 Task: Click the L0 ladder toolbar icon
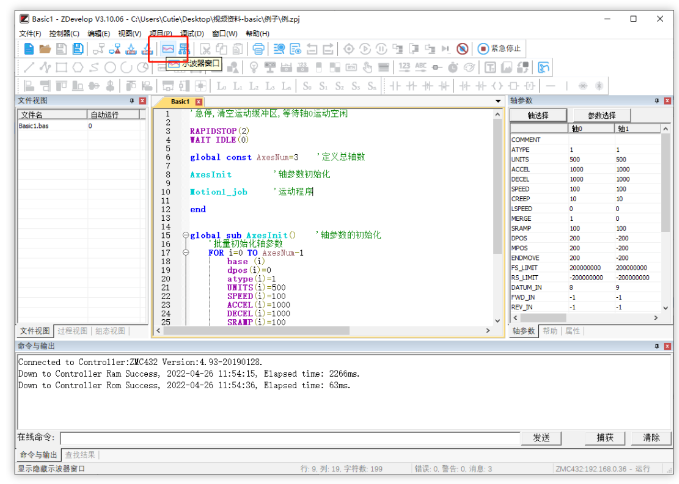221,86
